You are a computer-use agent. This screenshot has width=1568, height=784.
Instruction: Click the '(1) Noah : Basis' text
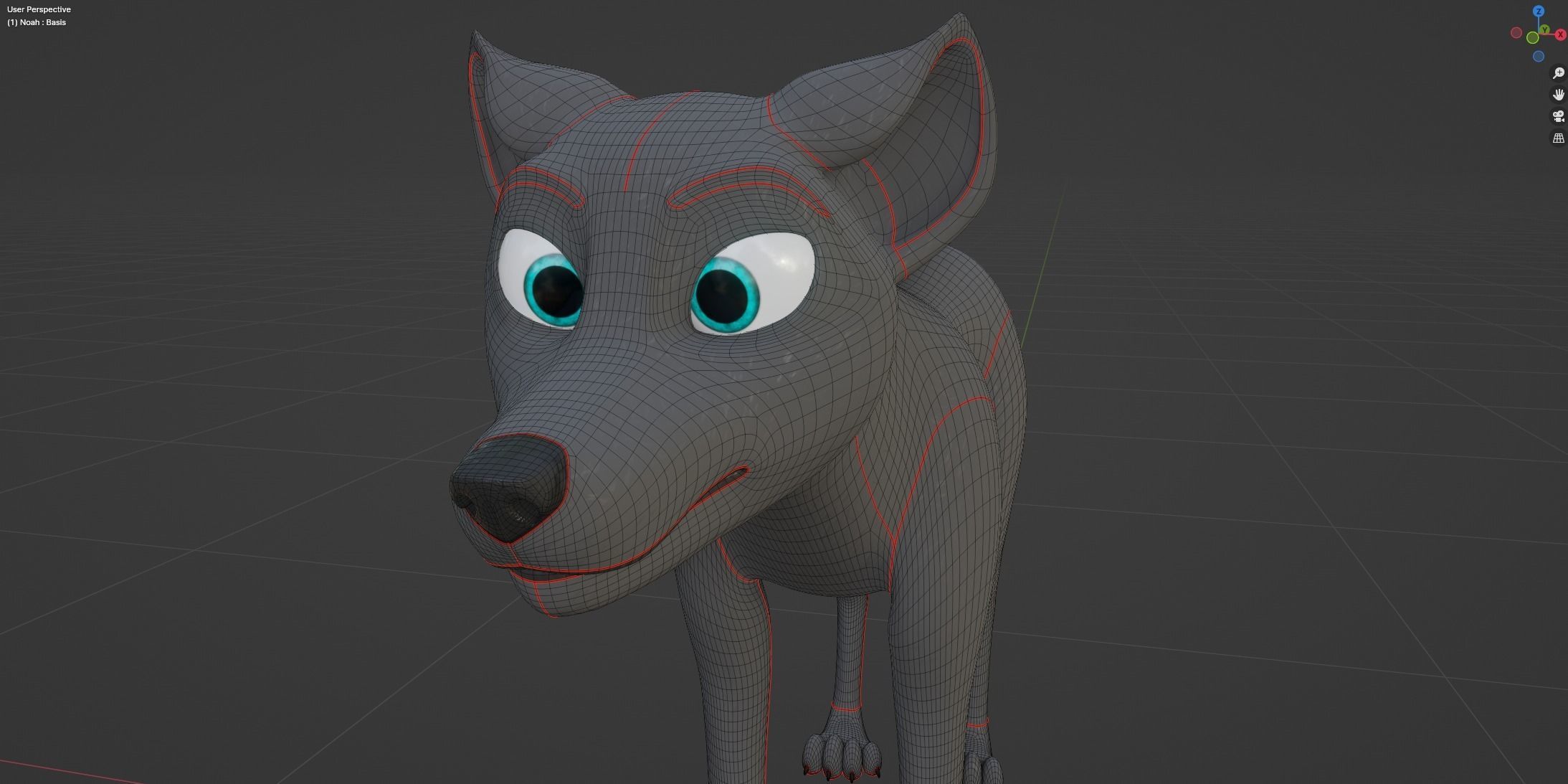click(x=37, y=22)
